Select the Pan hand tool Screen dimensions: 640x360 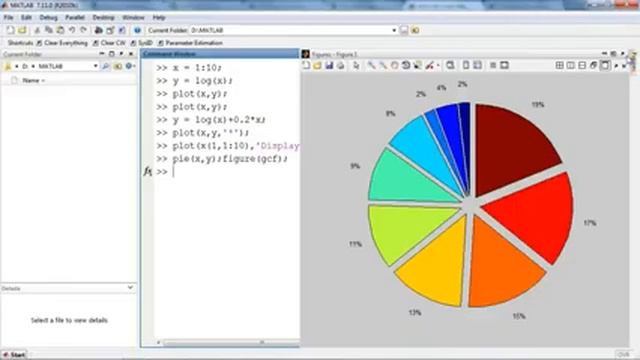click(394, 65)
